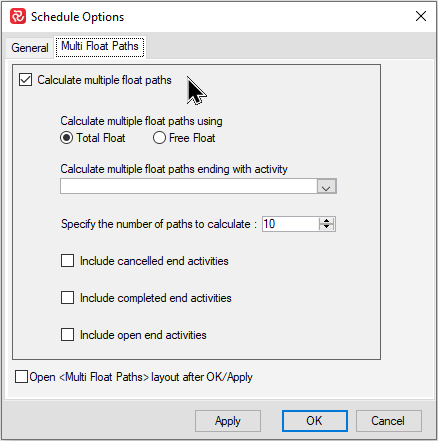The image size is (438, 441).
Task: Click the Apply button
Action: (x=228, y=421)
